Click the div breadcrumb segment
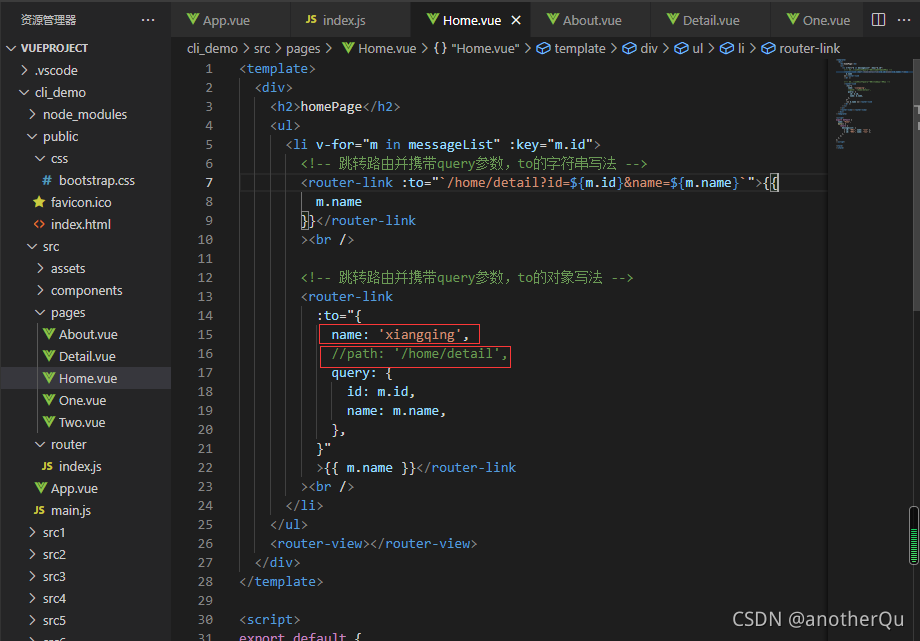This screenshot has width=920, height=641. 649,48
